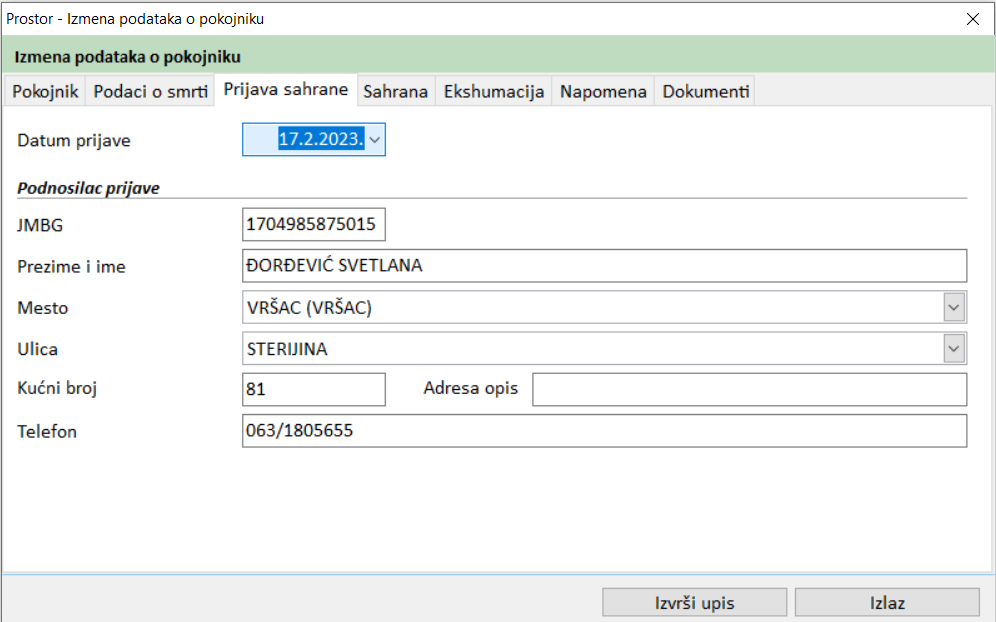This screenshot has height=622, width=996.
Task: Switch to the Napomena tab
Action: click(603, 92)
